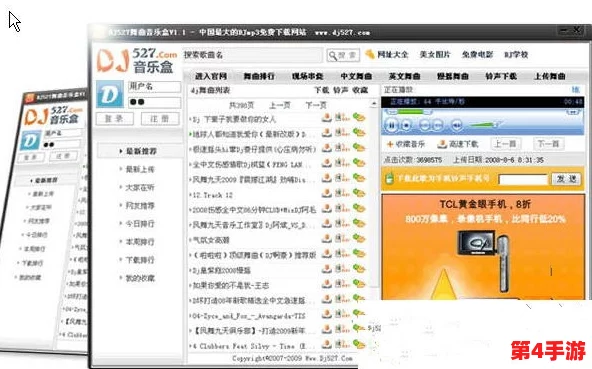Click 高速下载 under the player

tap(458, 144)
